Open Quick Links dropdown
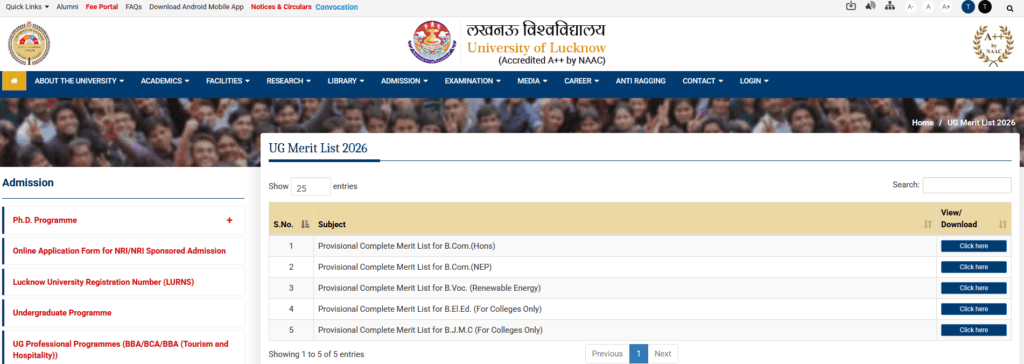 click(x=27, y=7)
